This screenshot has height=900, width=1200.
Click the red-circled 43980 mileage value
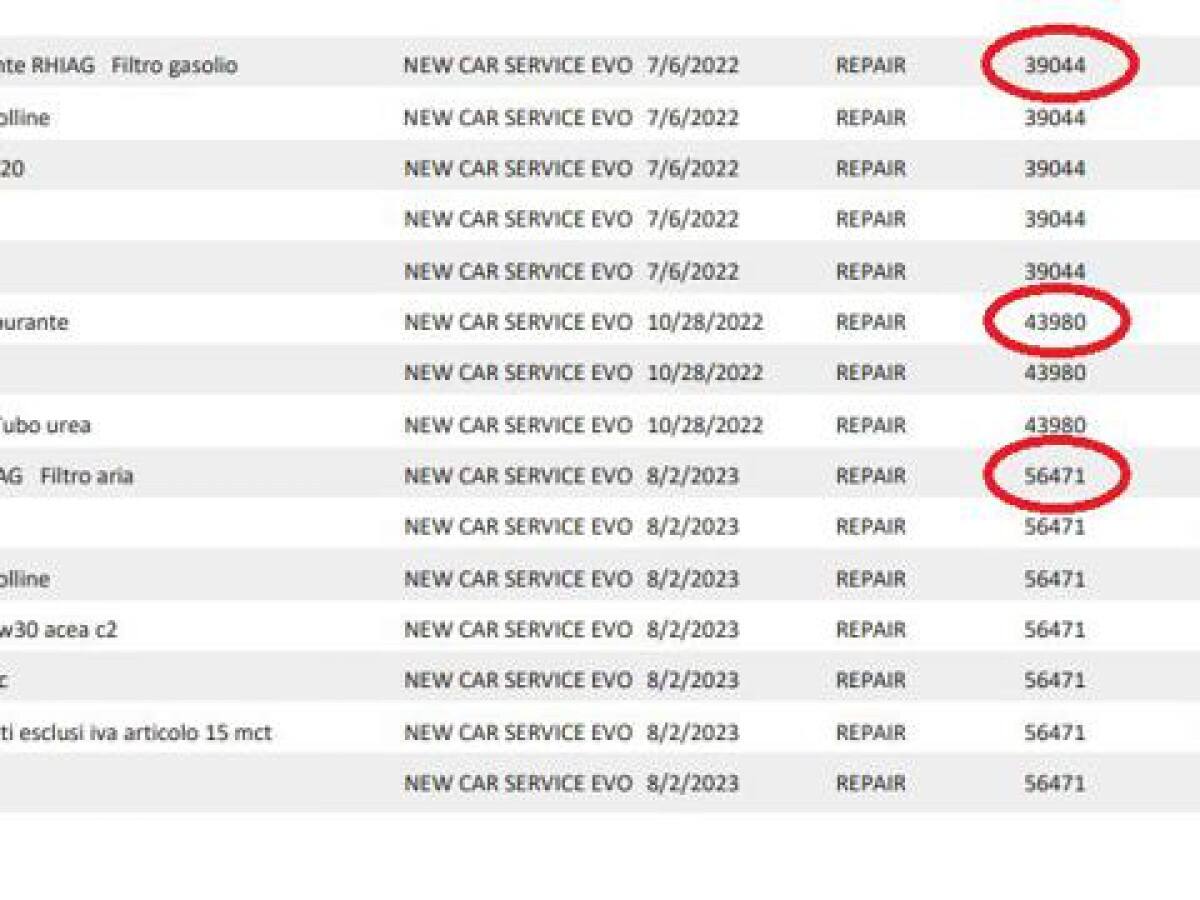pos(1054,322)
